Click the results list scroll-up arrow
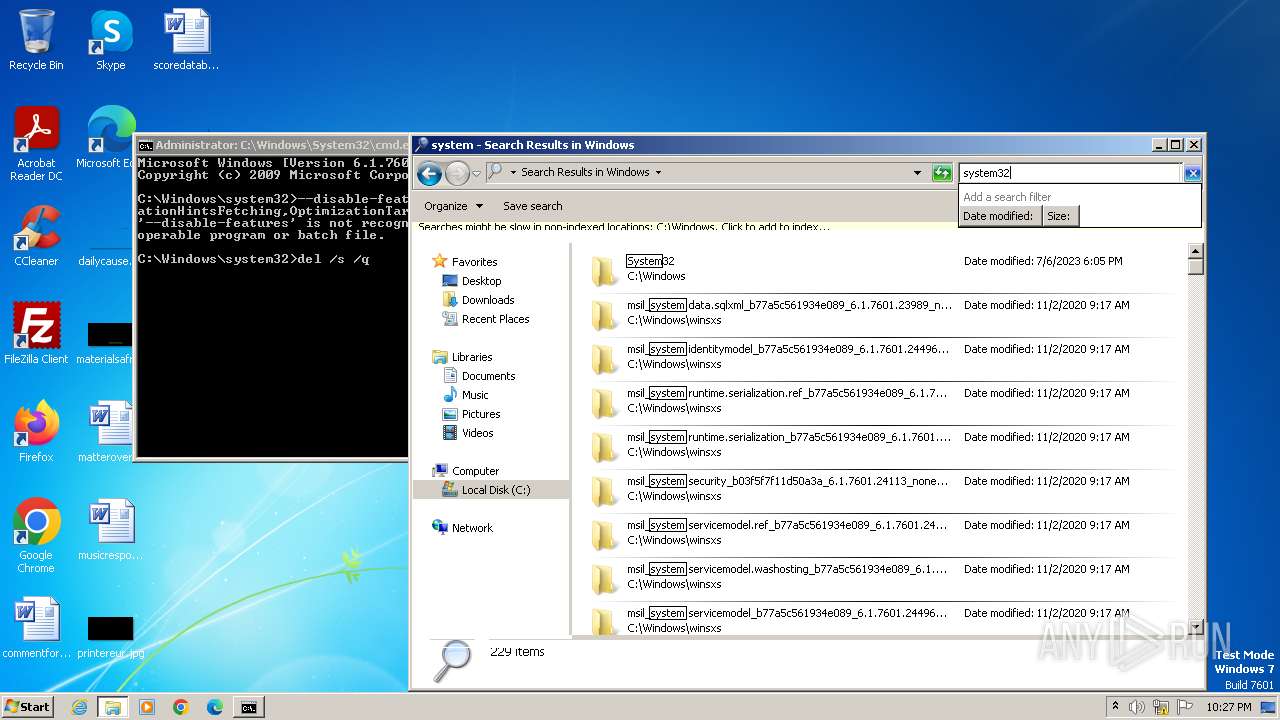1280x720 pixels. [1195, 250]
